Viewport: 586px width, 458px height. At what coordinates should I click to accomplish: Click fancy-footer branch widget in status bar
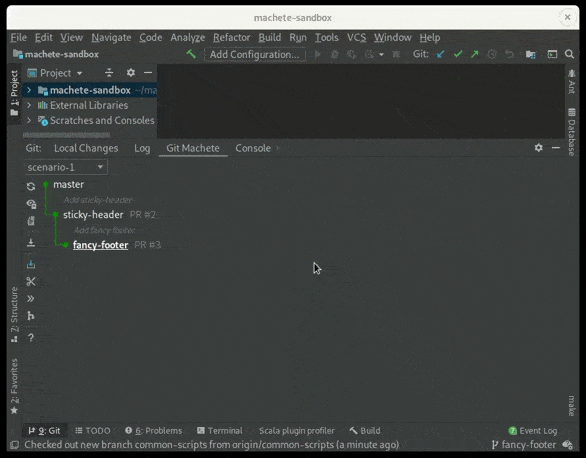524,445
